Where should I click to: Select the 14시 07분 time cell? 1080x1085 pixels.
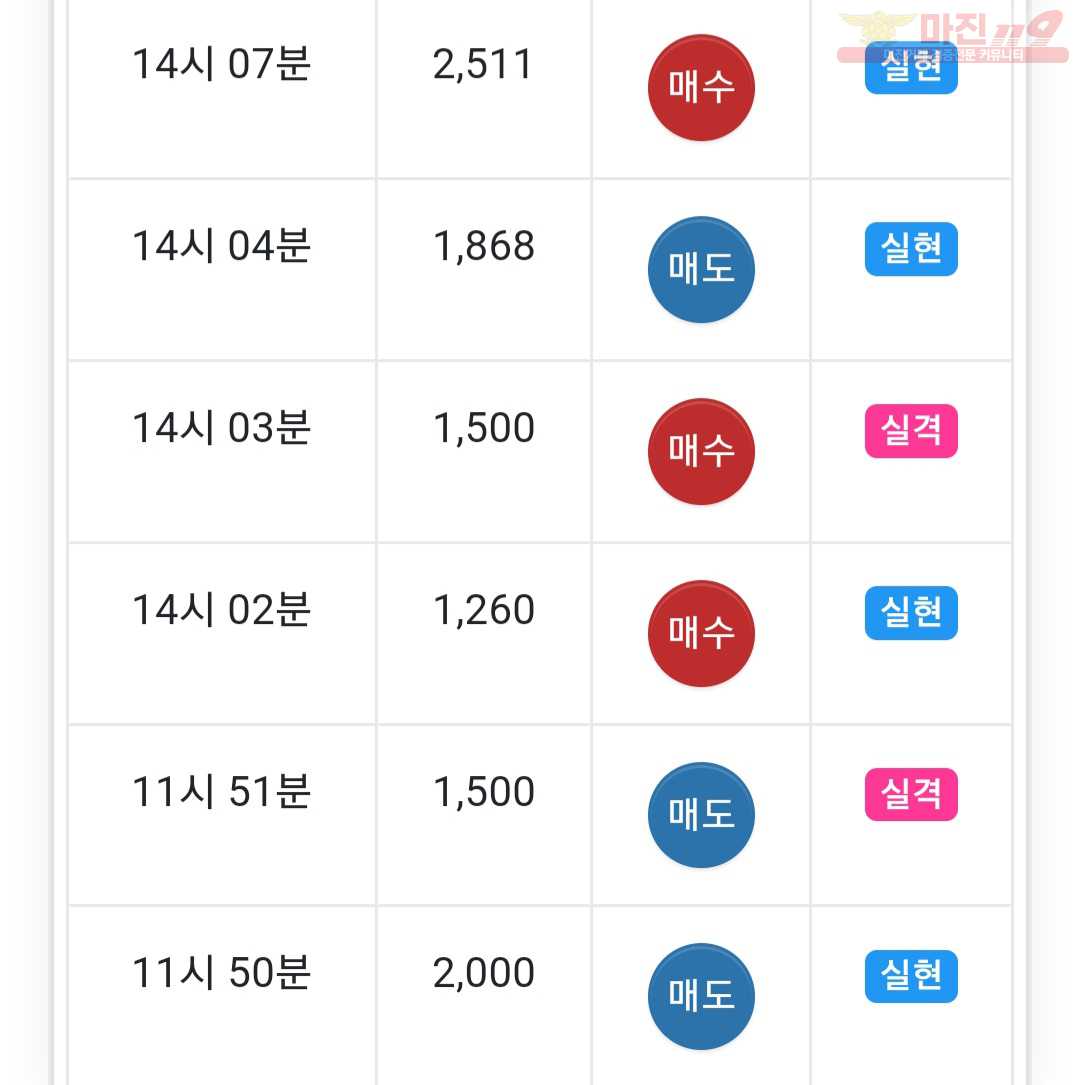tap(221, 87)
